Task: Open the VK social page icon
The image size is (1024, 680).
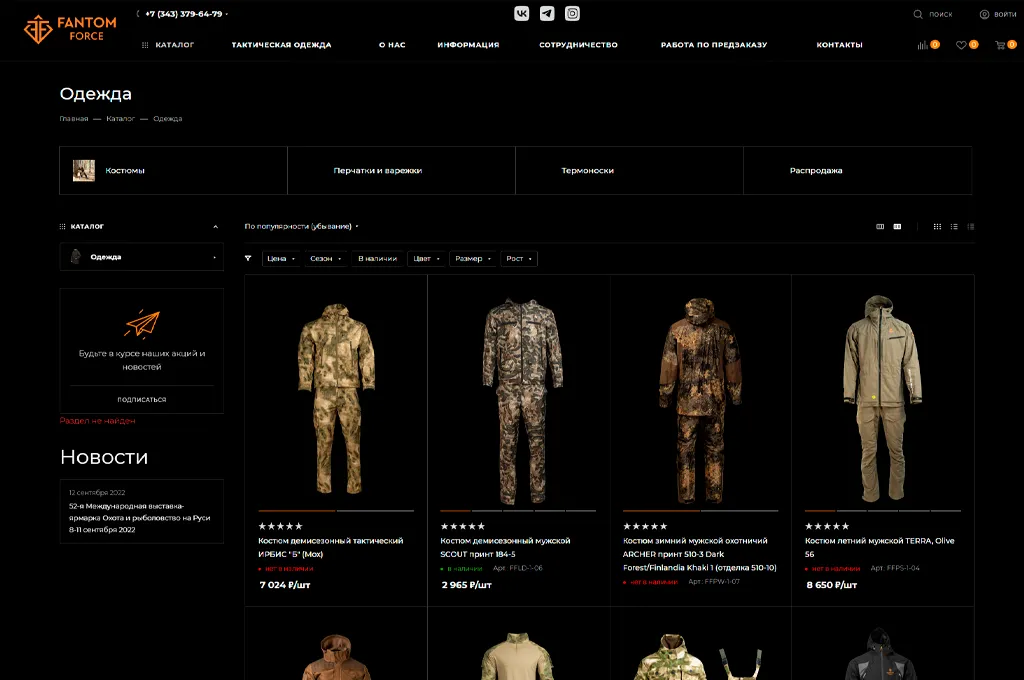Action: [x=522, y=14]
